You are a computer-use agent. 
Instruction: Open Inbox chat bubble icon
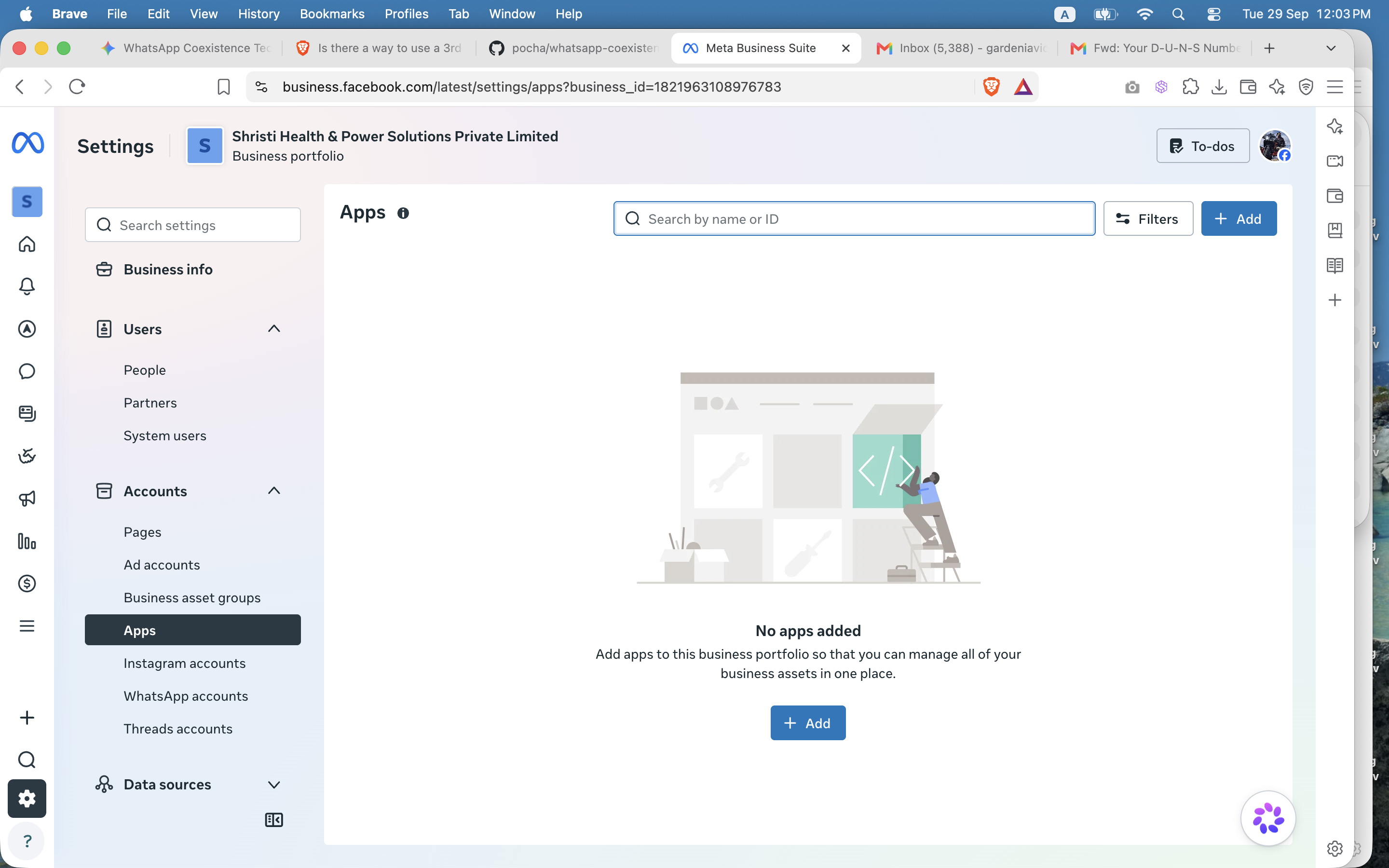pos(27,371)
